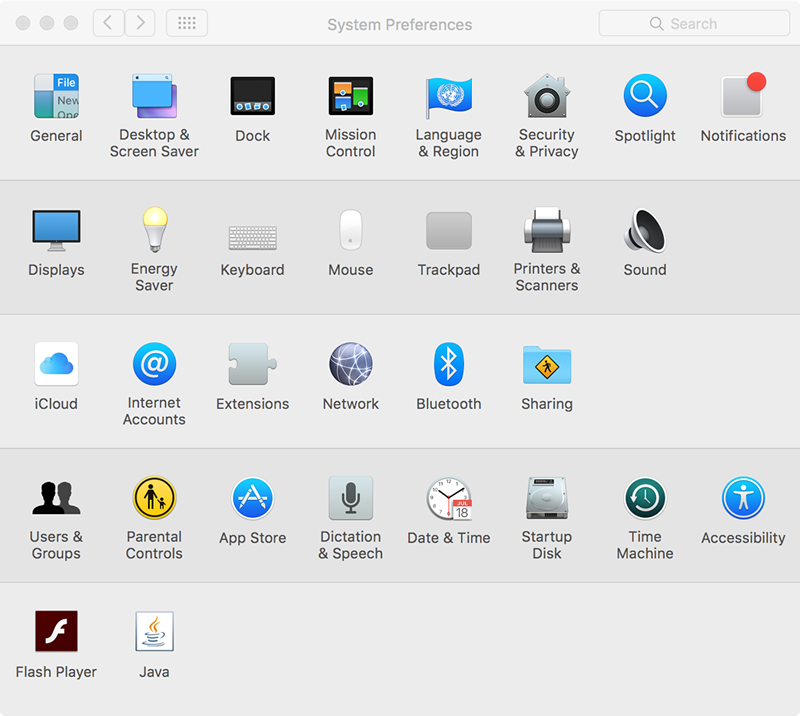Open Time Machine preferences

[645, 499]
